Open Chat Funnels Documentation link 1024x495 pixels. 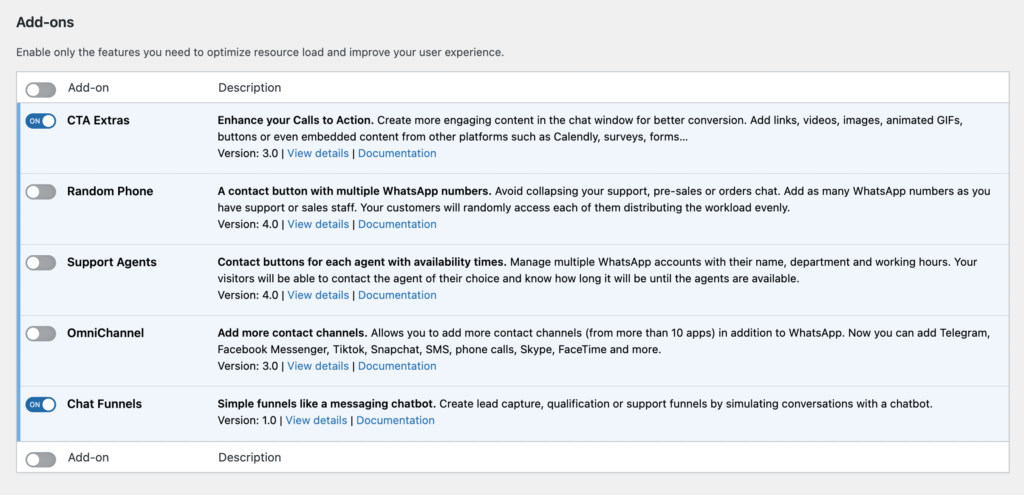click(x=395, y=421)
